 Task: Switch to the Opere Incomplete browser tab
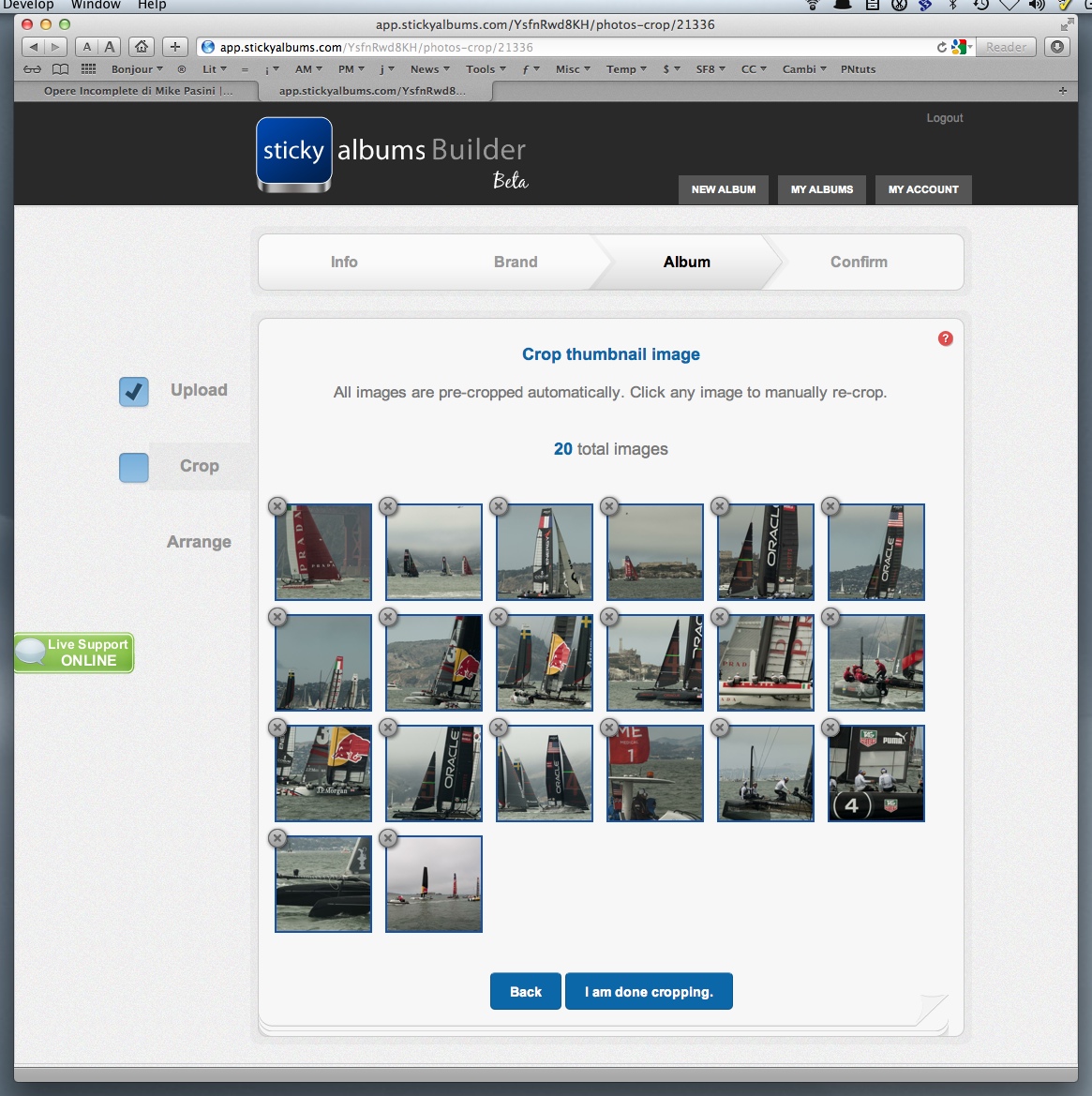[x=138, y=91]
